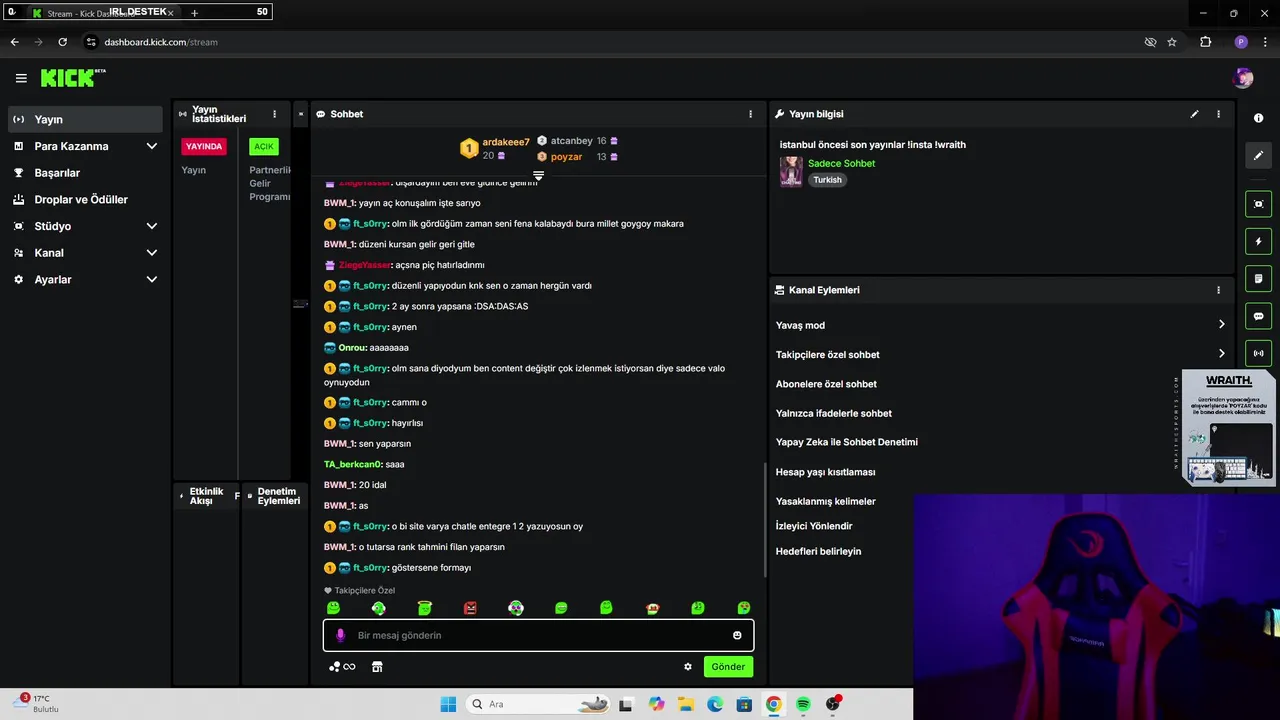Click username ardakeee7 in the chat leaderboard

[x=506, y=142]
